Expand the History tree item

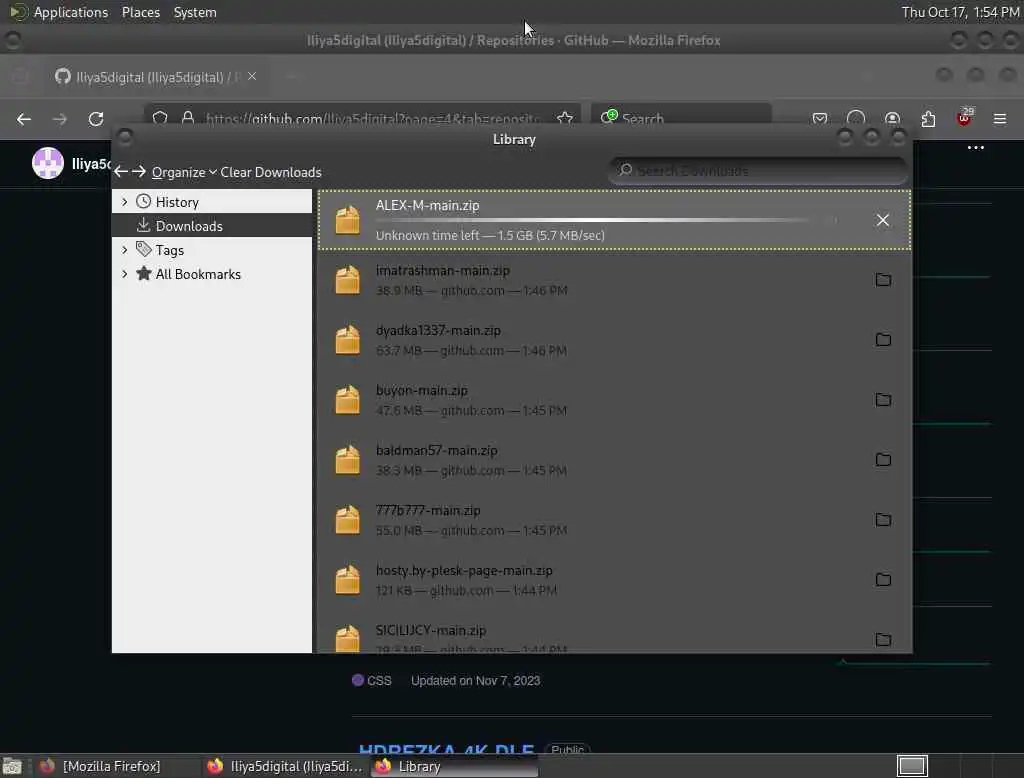(x=125, y=202)
